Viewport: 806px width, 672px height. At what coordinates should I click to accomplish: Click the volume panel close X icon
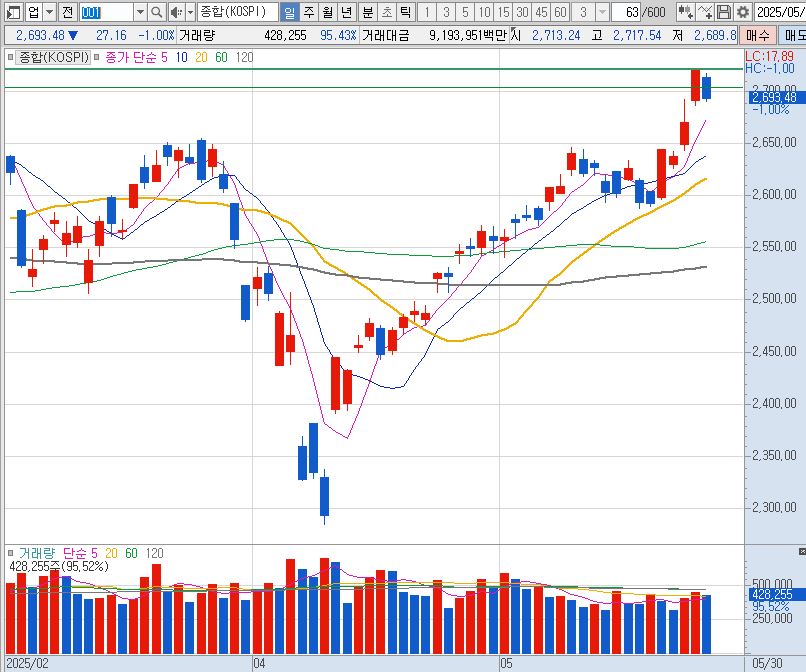tap(802, 552)
